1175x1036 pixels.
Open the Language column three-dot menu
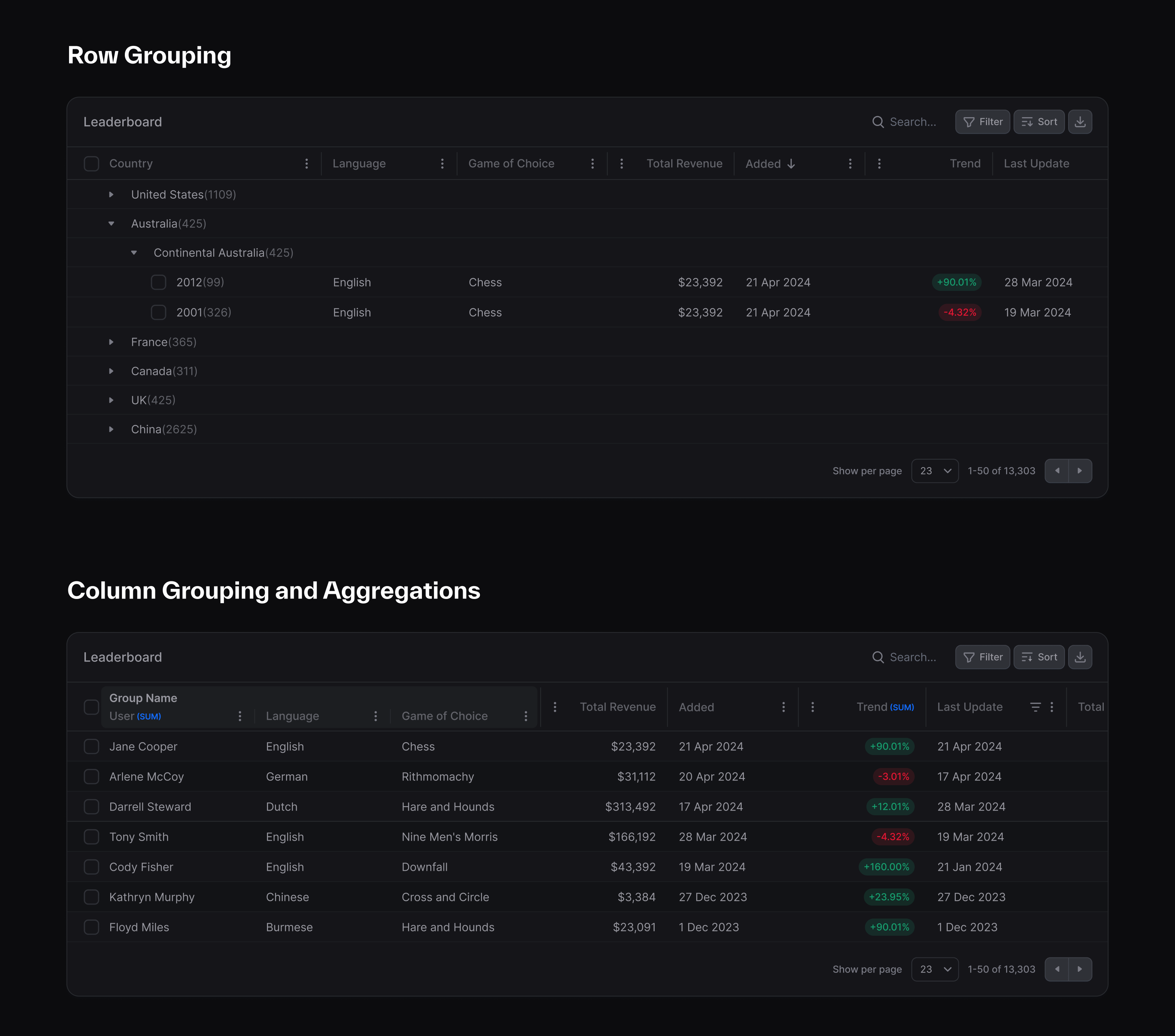(x=442, y=163)
